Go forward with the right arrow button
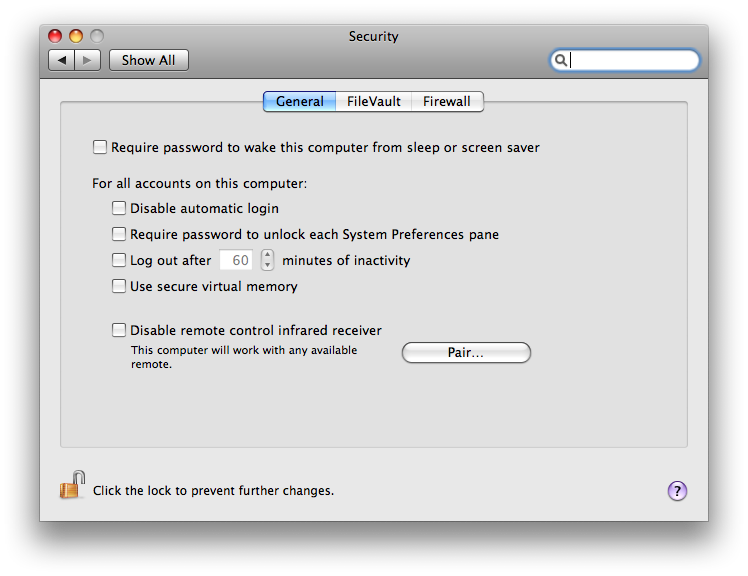 click(x=87, y=60)
